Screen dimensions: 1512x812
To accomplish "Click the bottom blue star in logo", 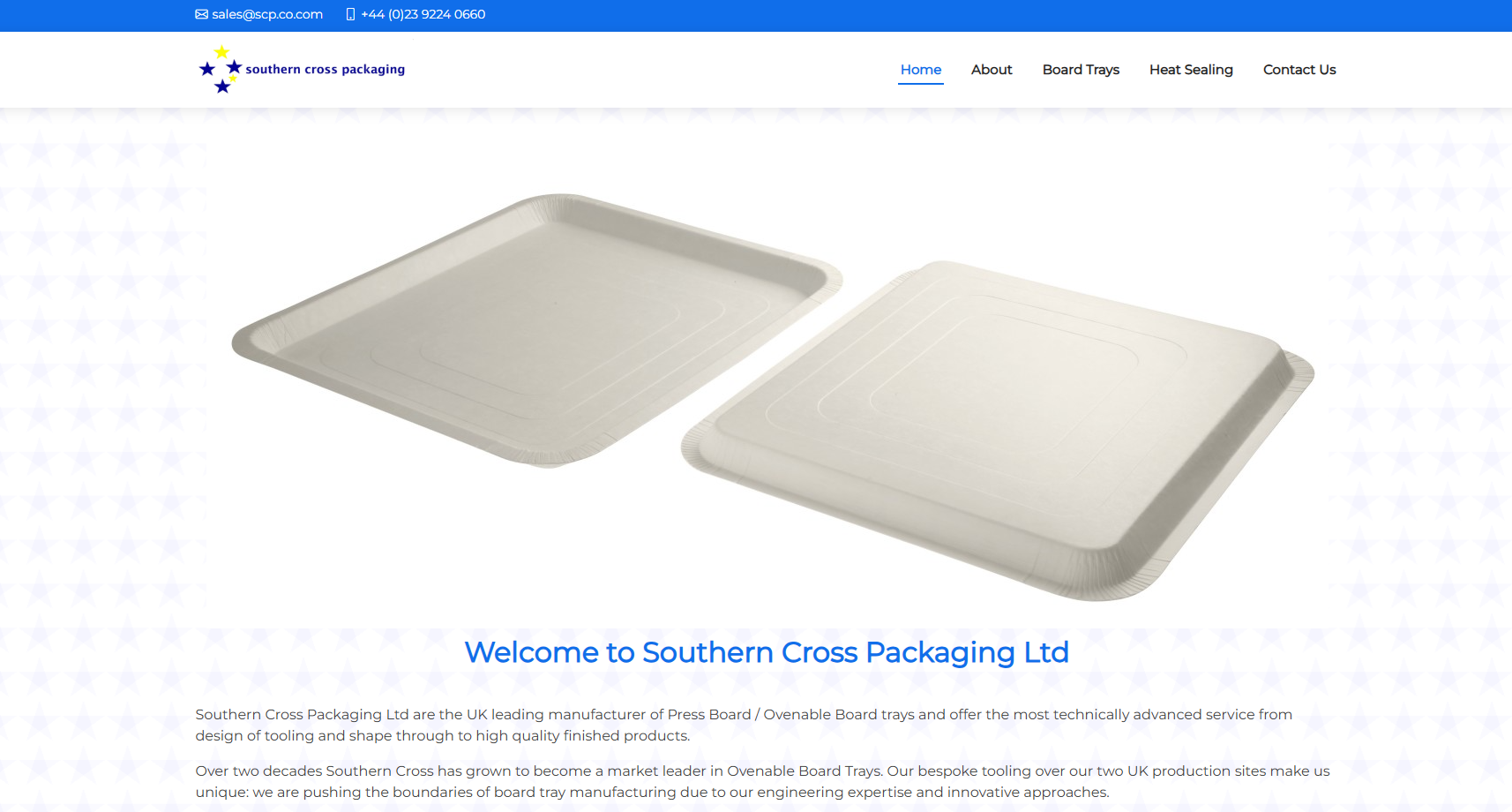I will tap(222, 86).
